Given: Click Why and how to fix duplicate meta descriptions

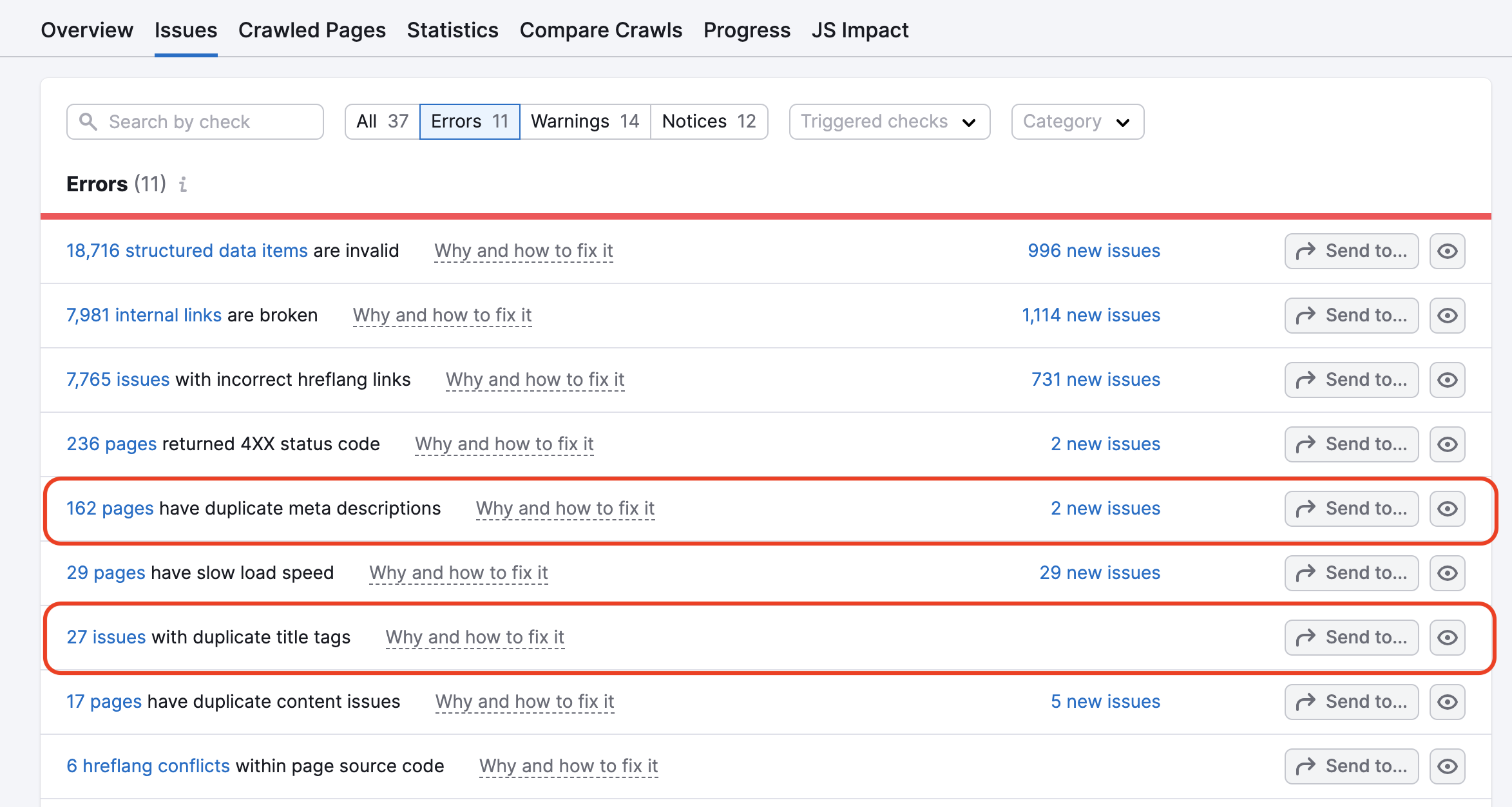Looking at the screenshot, I should (570, 508).
